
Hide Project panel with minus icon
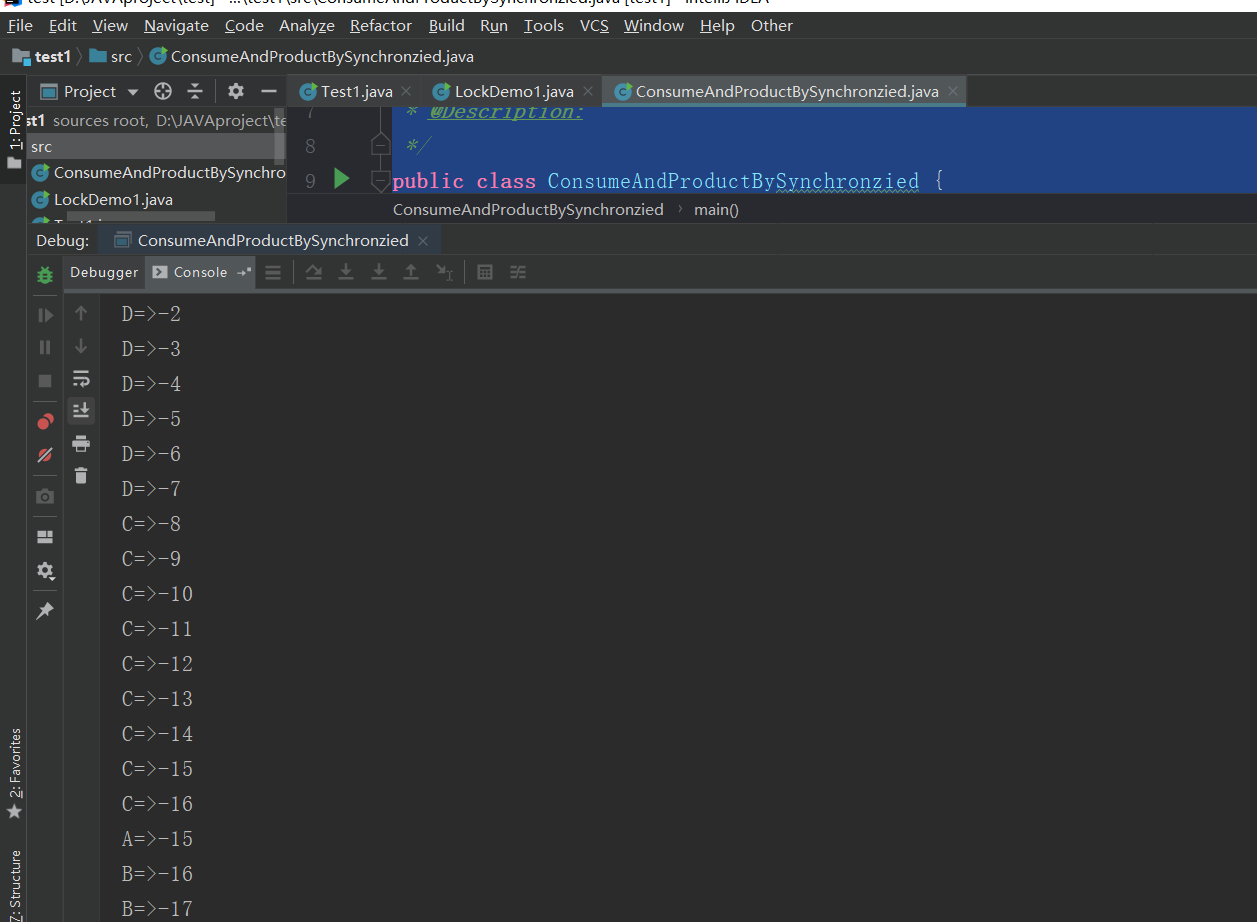pyautogui.click(x=268, y=92)
